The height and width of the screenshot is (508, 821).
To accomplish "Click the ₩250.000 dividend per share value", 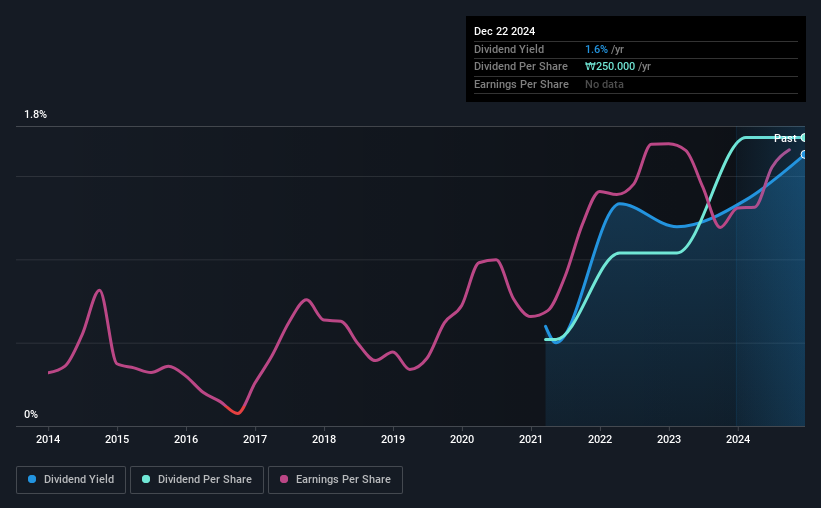I will [610, 67].
